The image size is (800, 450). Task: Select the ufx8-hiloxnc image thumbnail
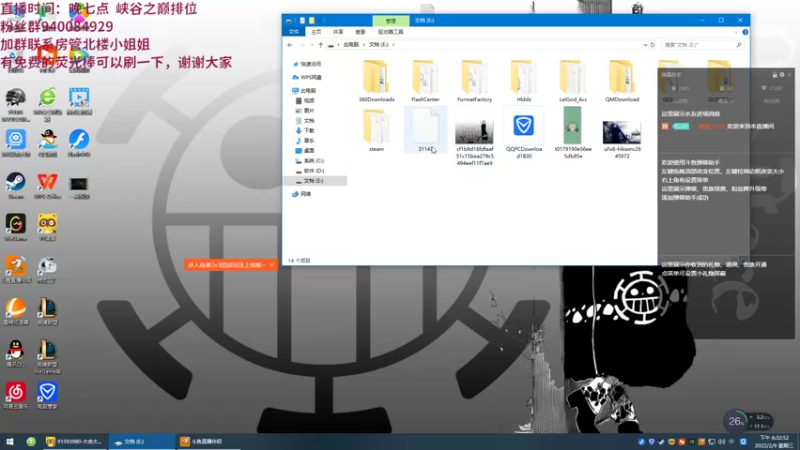[622, 138]
